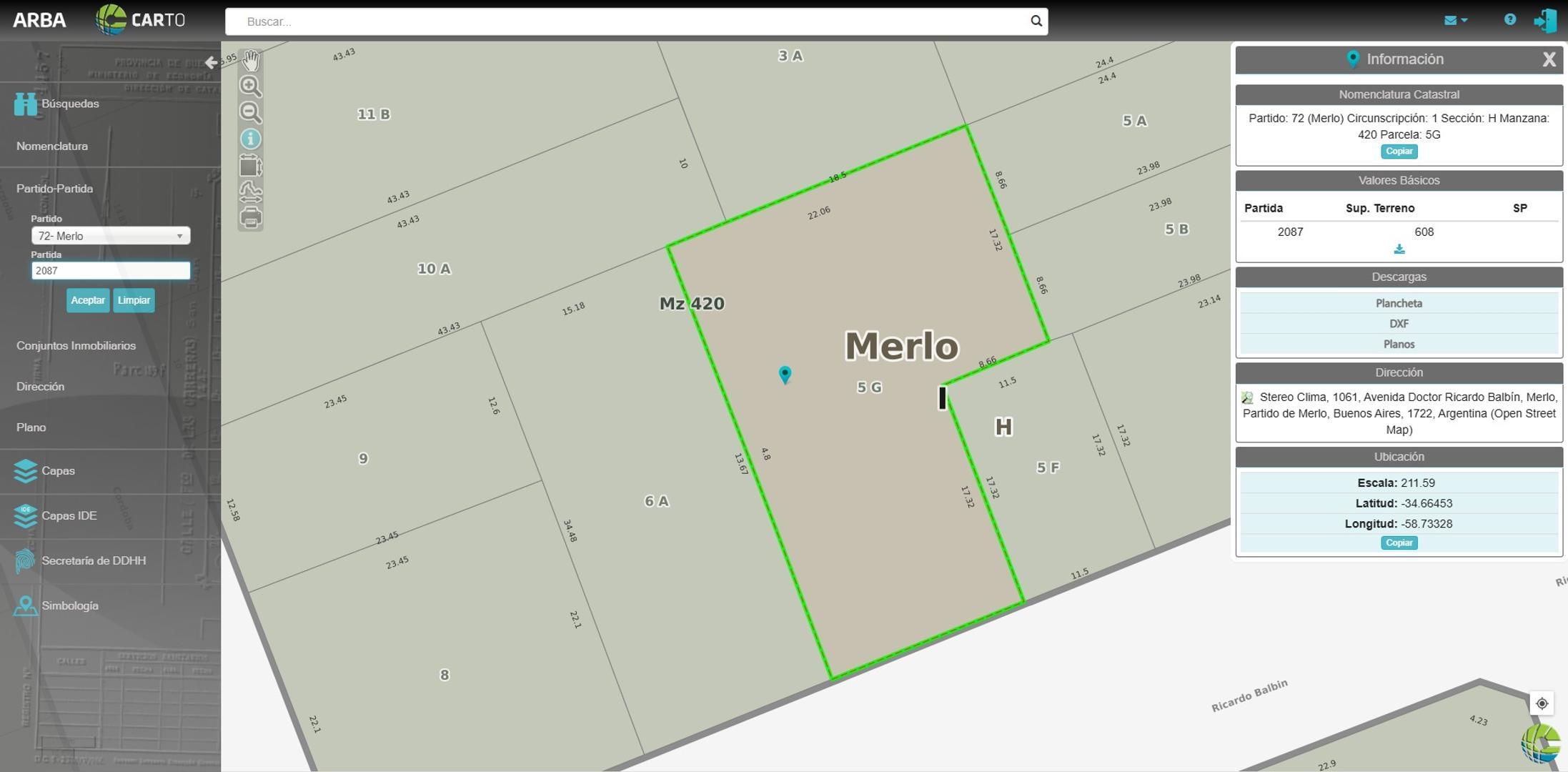The height and width of the screenshot is (772, 1568).
Task: Select the distance measurement tool
Action: tap(250, 192)
